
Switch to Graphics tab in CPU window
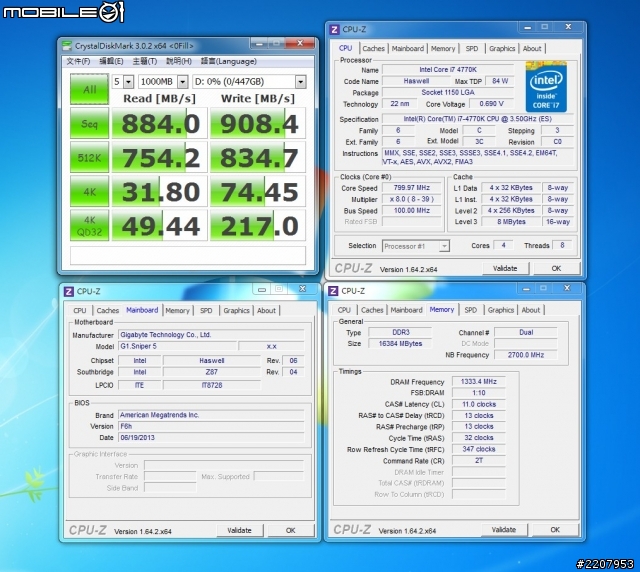click(502, 49)
